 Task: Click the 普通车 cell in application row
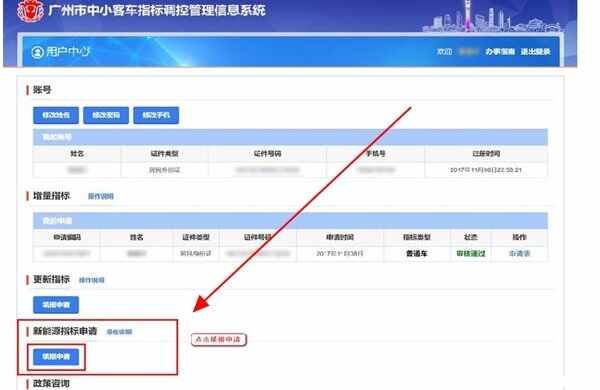pos(416,253)
